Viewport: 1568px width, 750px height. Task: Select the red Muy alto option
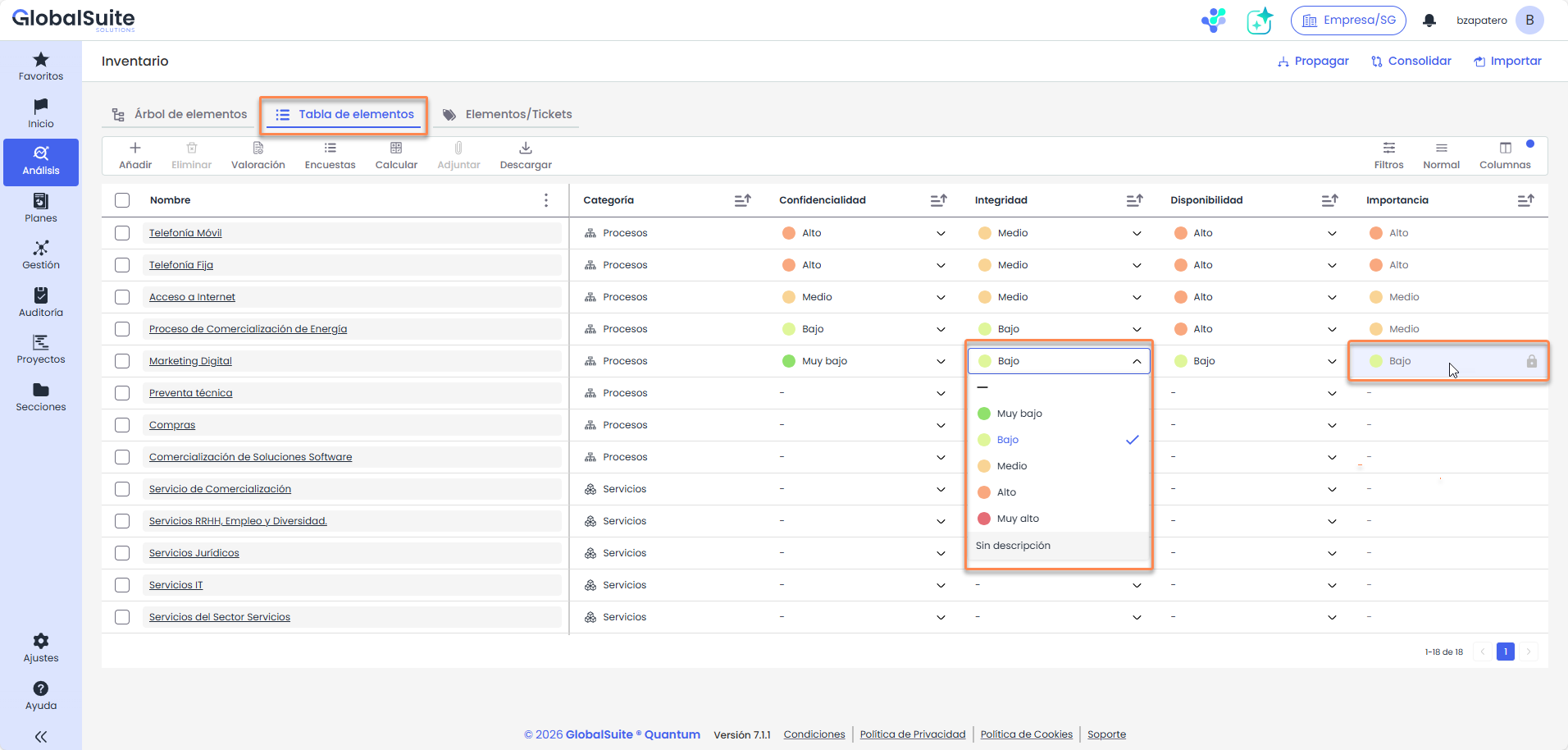pyautogui.click(x=1018, y=519)
